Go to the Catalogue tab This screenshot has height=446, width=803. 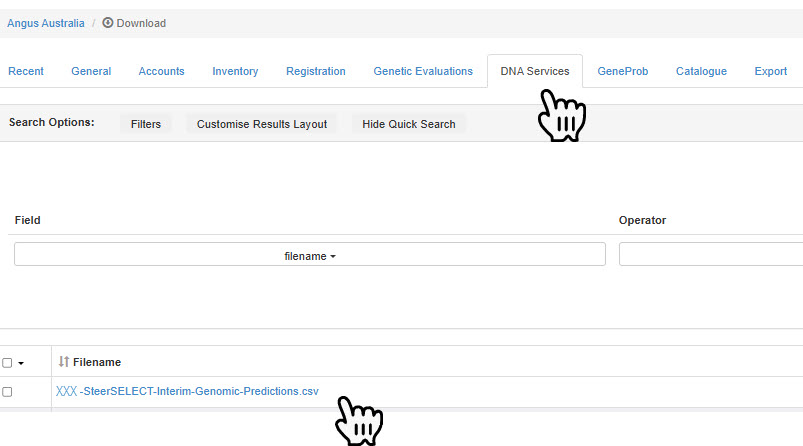(x=701, y=71)
